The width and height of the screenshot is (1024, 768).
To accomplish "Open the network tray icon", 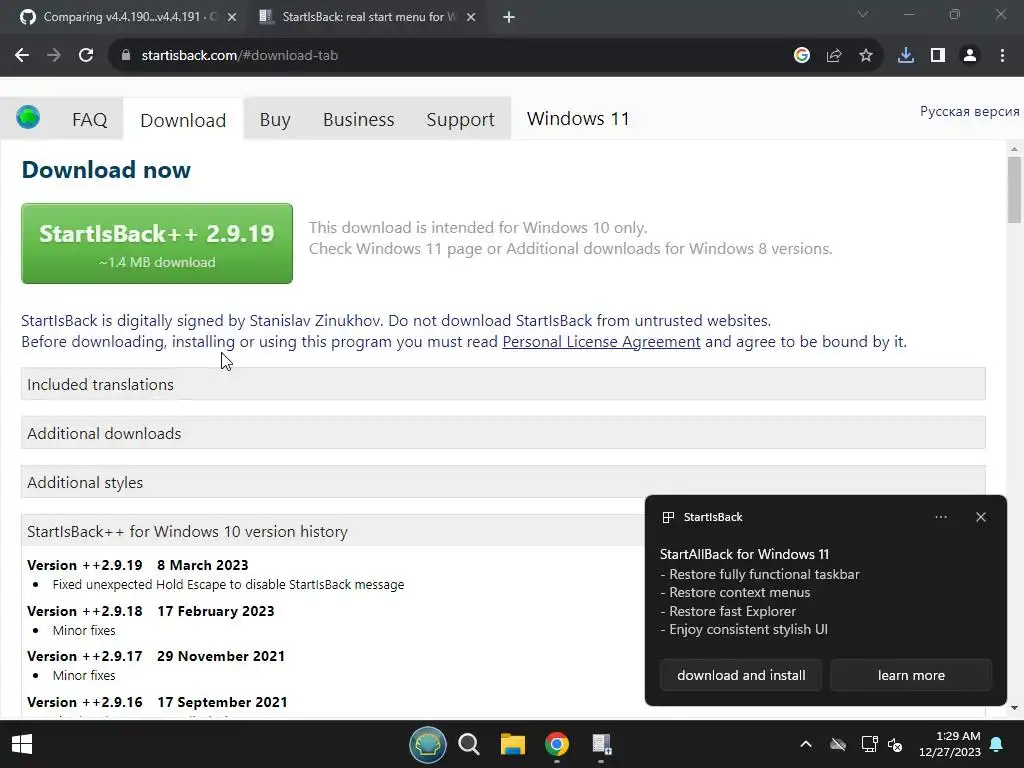I will click(x=869, y=744).
